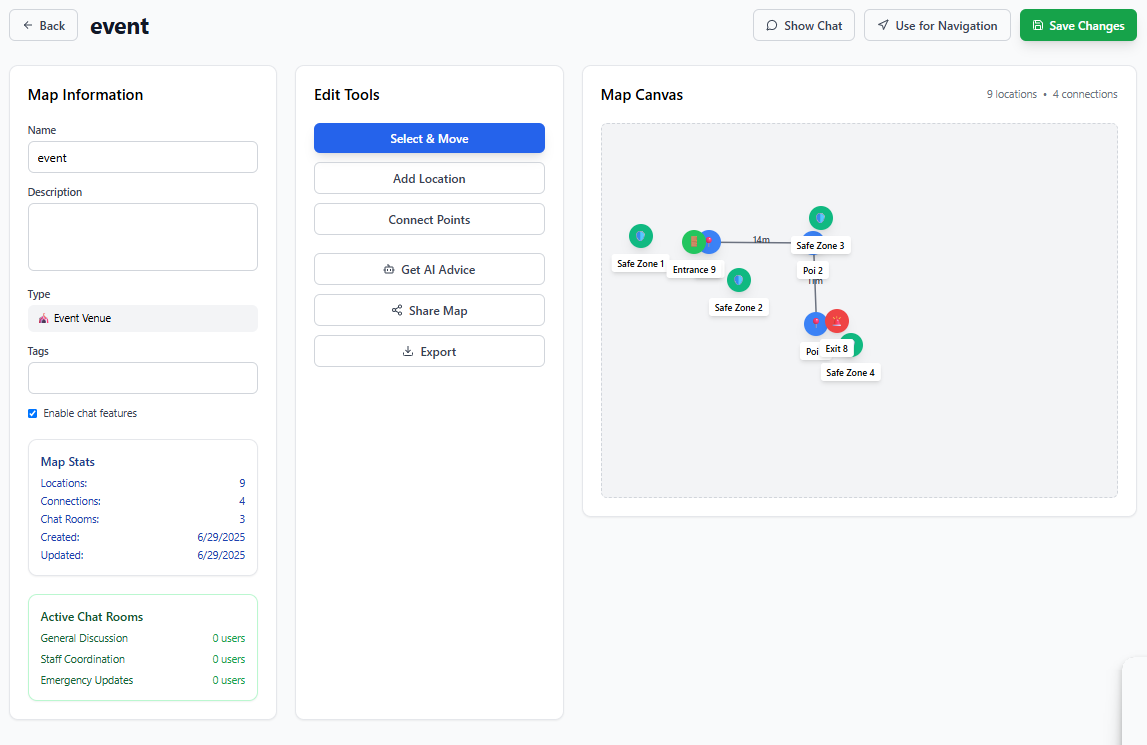The image size is (1147, 745).
Task: Uncheck Enable chat features
Action: [32, 413]
